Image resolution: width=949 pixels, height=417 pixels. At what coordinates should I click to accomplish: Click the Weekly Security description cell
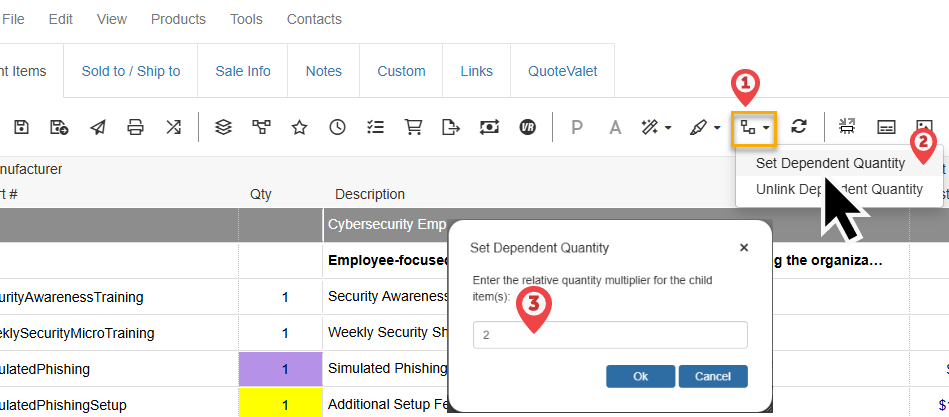click(387, 333)
